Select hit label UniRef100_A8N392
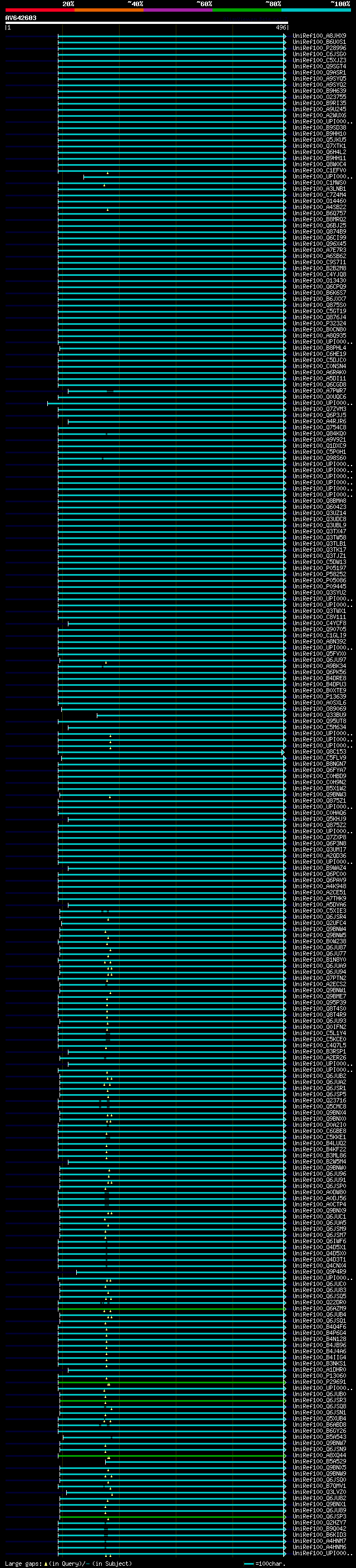Image resolution: width=356 pixels, height=1568 pixels. (319, 641)
